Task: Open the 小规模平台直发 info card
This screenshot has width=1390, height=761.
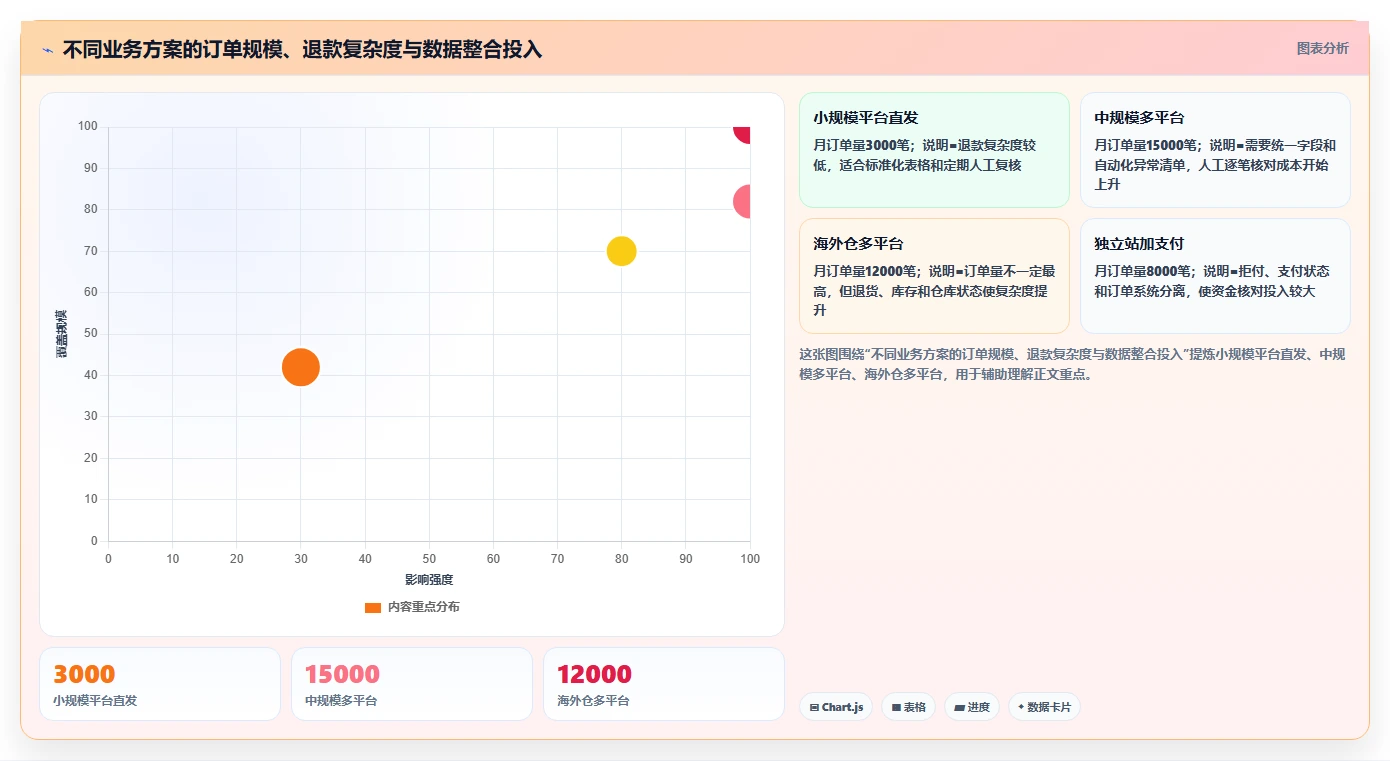Action: (x=934, y=150)
